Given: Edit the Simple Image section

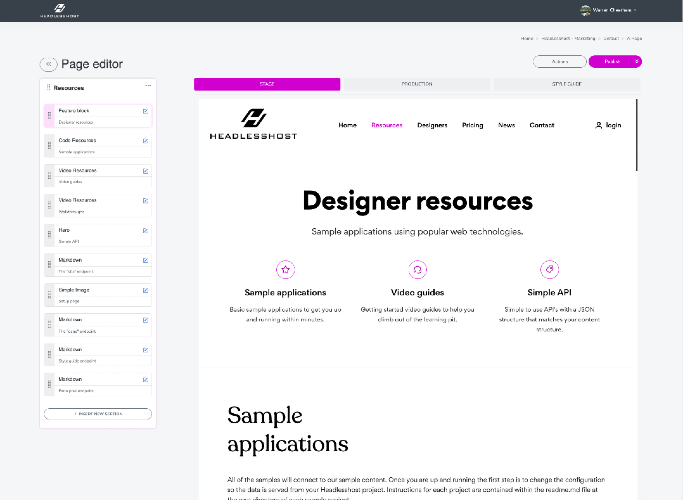Looking at the screenshot, I should click(145, 290).
